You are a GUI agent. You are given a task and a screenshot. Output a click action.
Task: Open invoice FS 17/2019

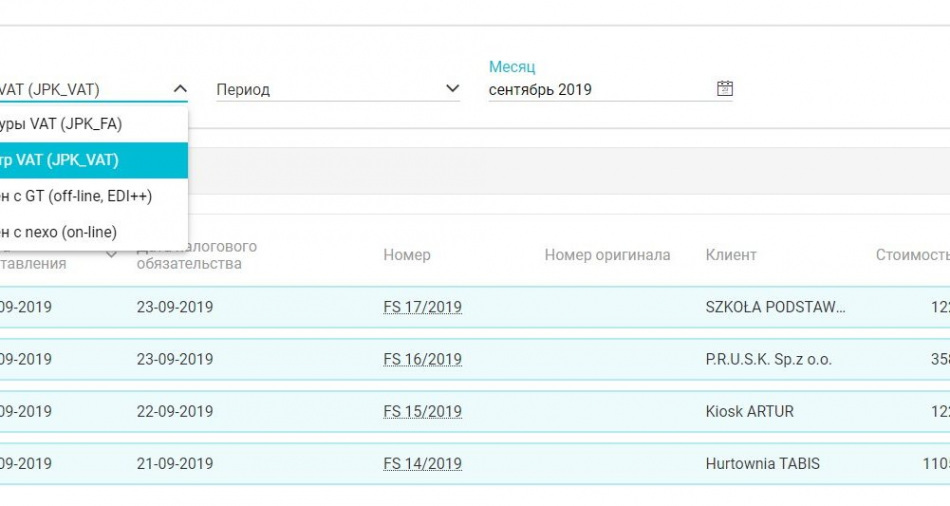click(422, 307)
